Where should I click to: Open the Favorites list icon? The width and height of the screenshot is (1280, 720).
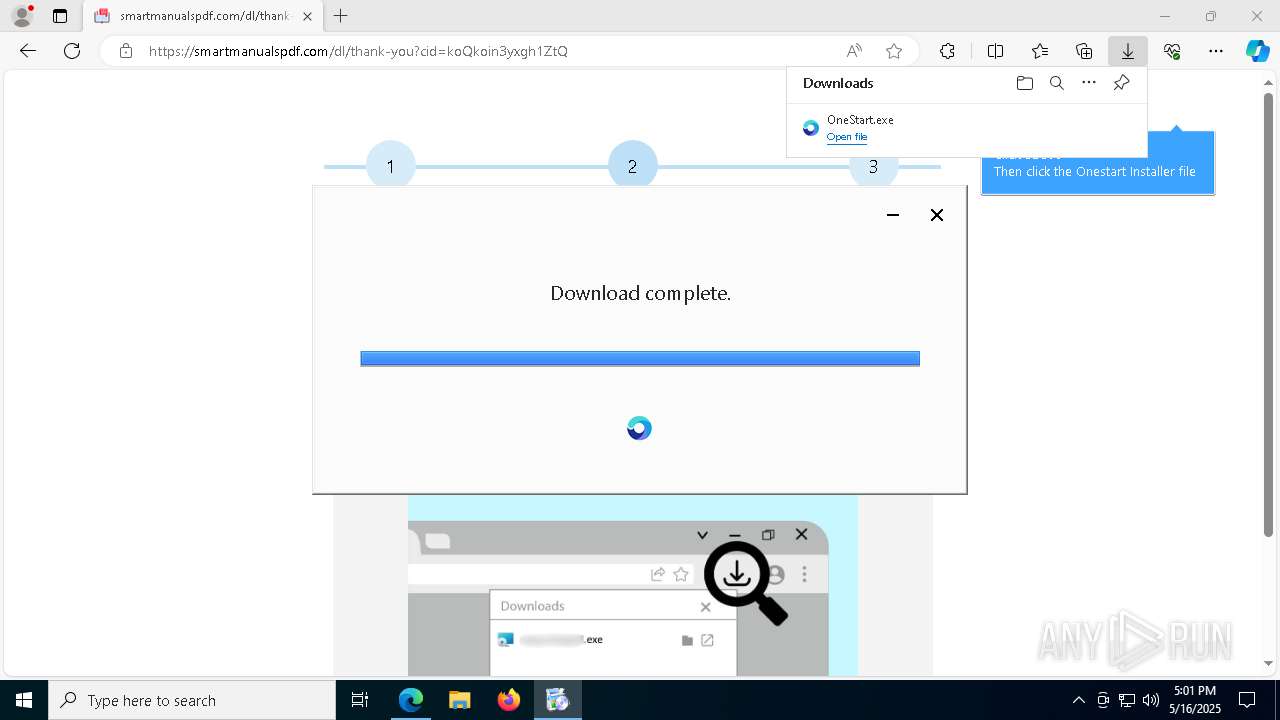point(1040,51)
